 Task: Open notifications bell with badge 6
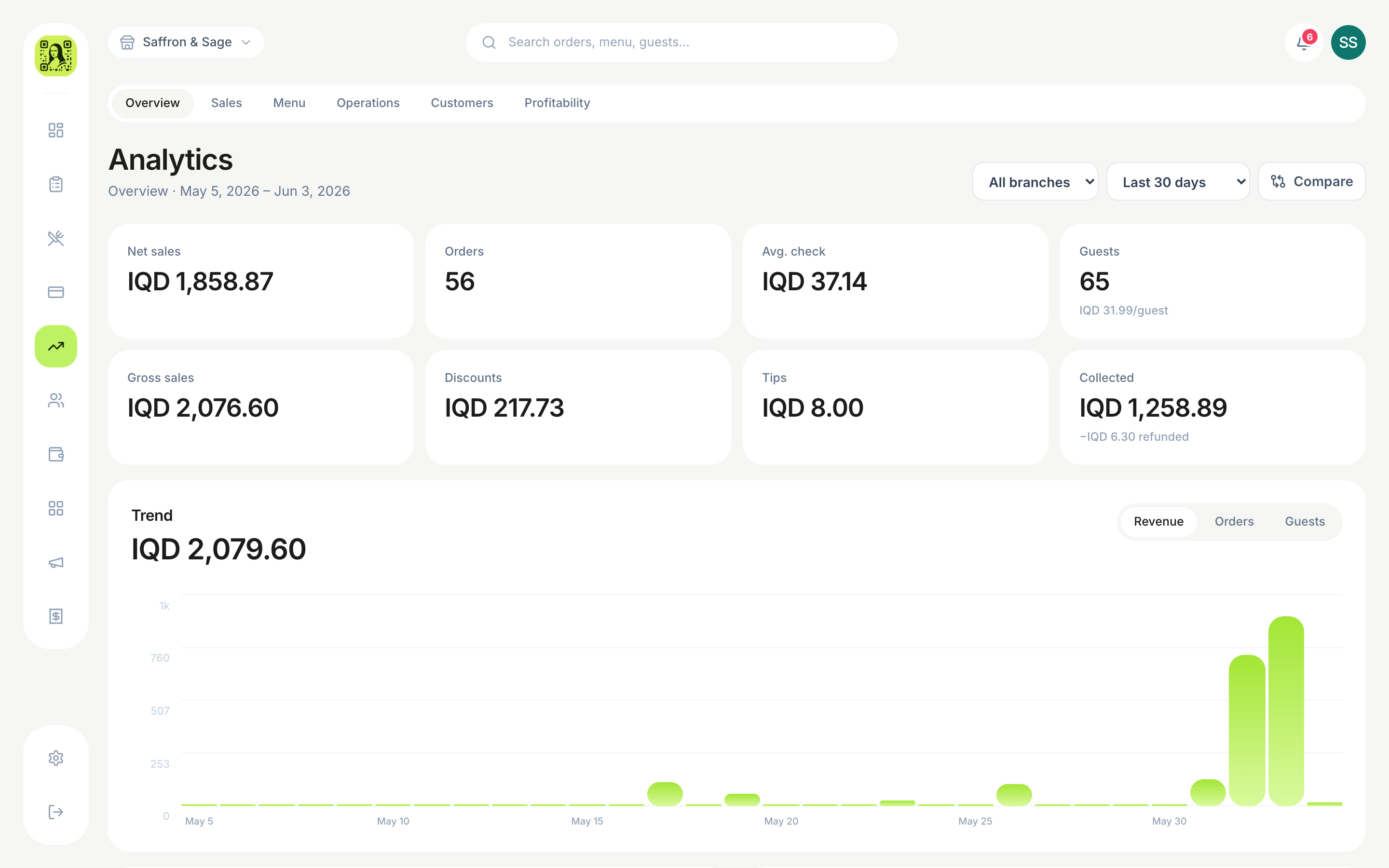pyautogui.click(x=1304, y=42)
